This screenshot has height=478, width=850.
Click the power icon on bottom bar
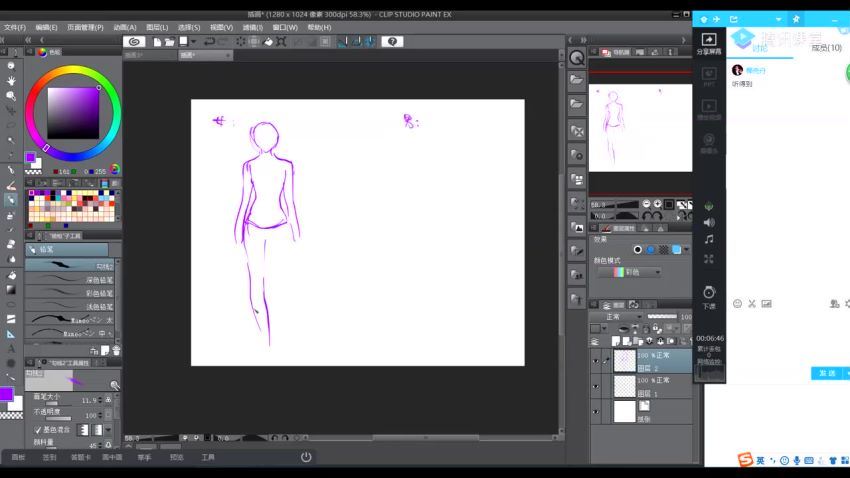pyautogui.click(x=306, y=457)
